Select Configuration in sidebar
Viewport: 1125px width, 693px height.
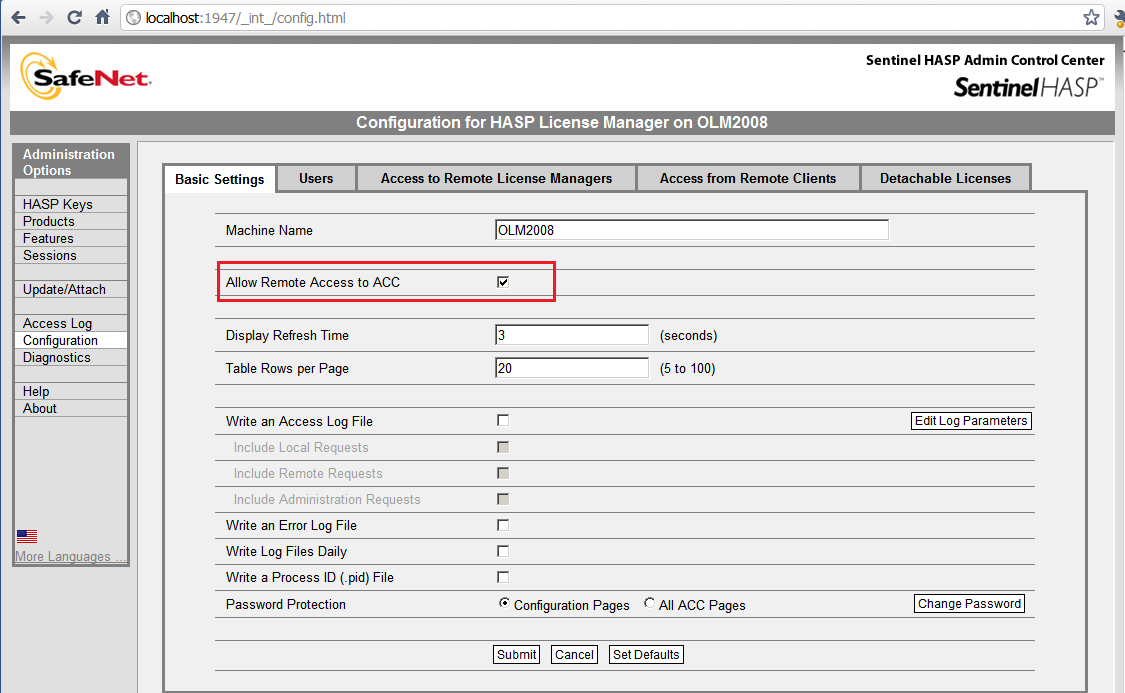point(70,340)
